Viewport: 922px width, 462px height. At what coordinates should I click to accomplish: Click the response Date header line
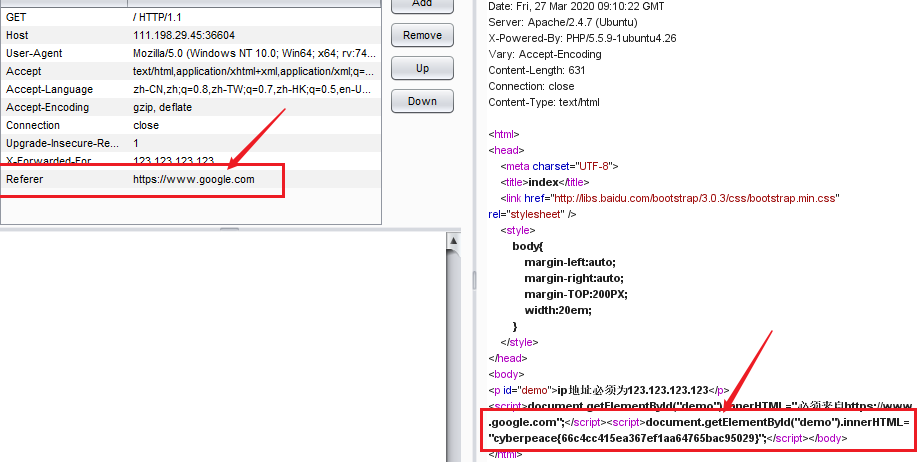pos(576,6)
